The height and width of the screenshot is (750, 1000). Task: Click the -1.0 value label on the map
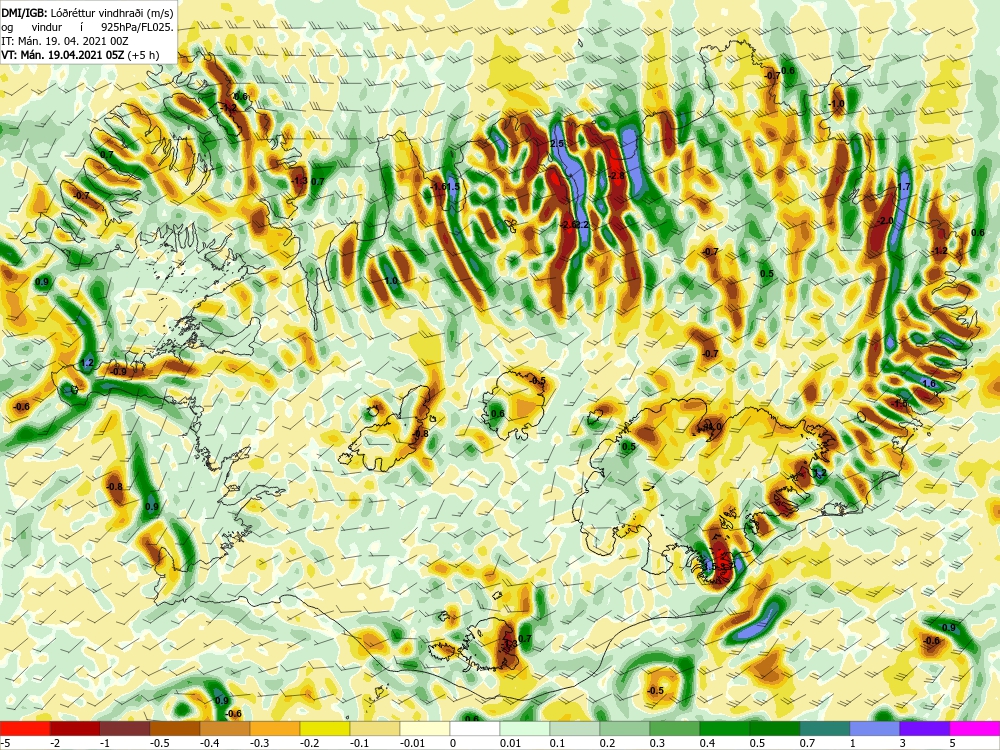[x=836, y=104]
